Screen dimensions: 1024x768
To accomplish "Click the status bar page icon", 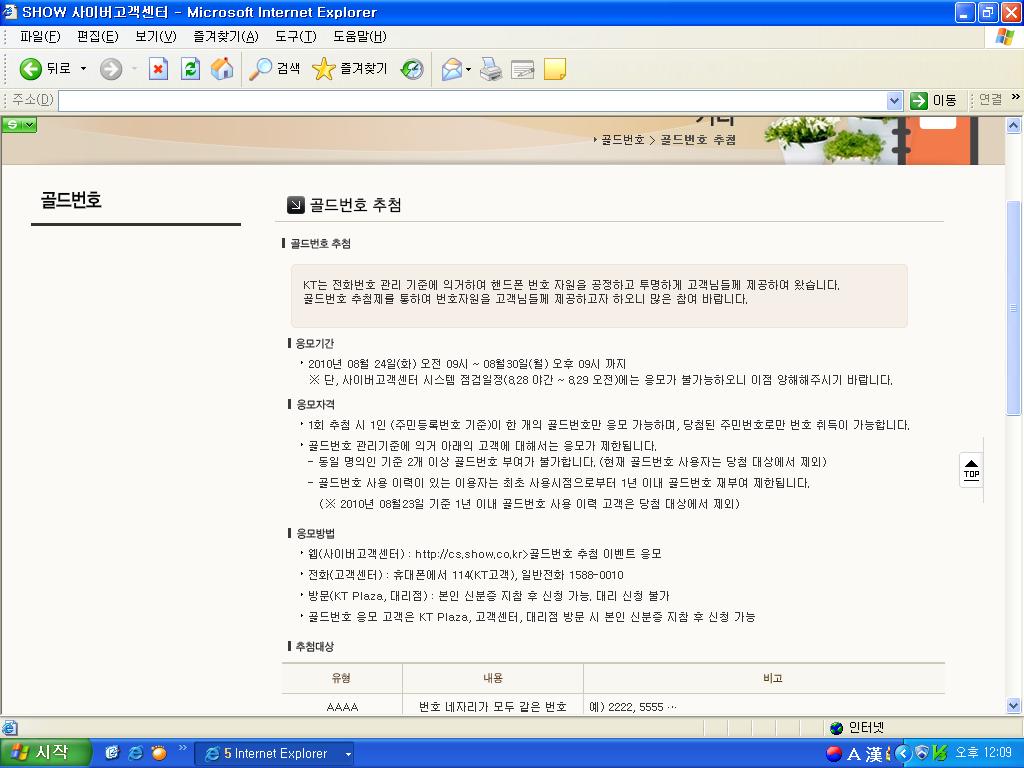I will click(x=9, y=728).
